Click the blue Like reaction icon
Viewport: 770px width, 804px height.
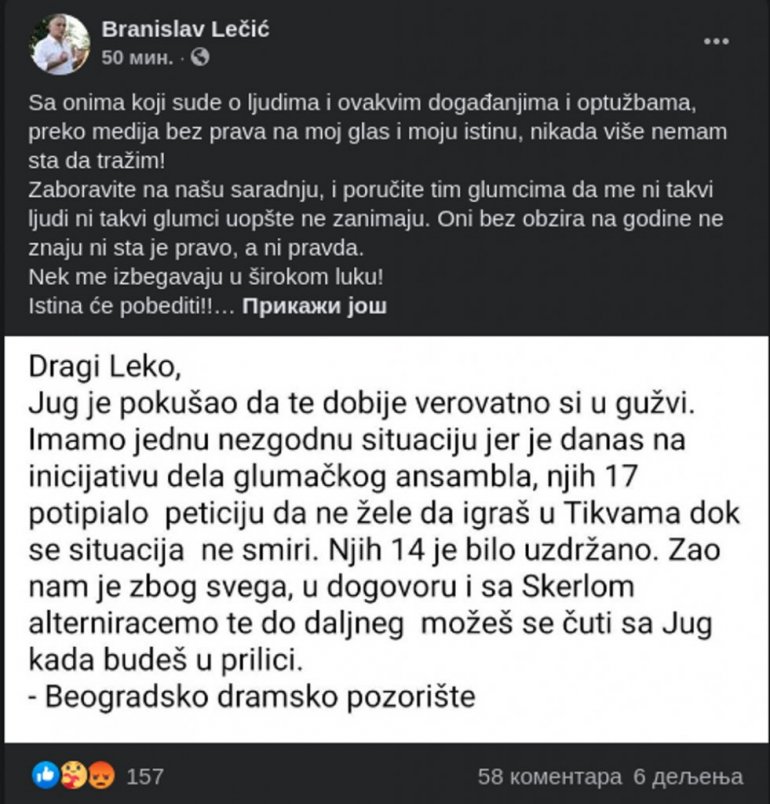click(46, 775)
